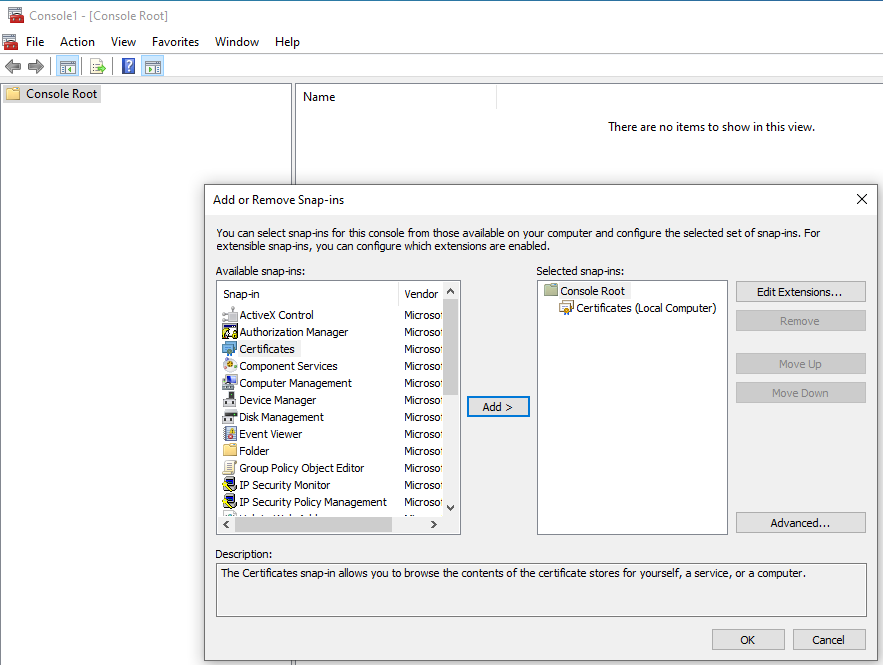Screen dimensions: 883x665
Task: Click the Description text box
Action: click(x=541, y=590)
